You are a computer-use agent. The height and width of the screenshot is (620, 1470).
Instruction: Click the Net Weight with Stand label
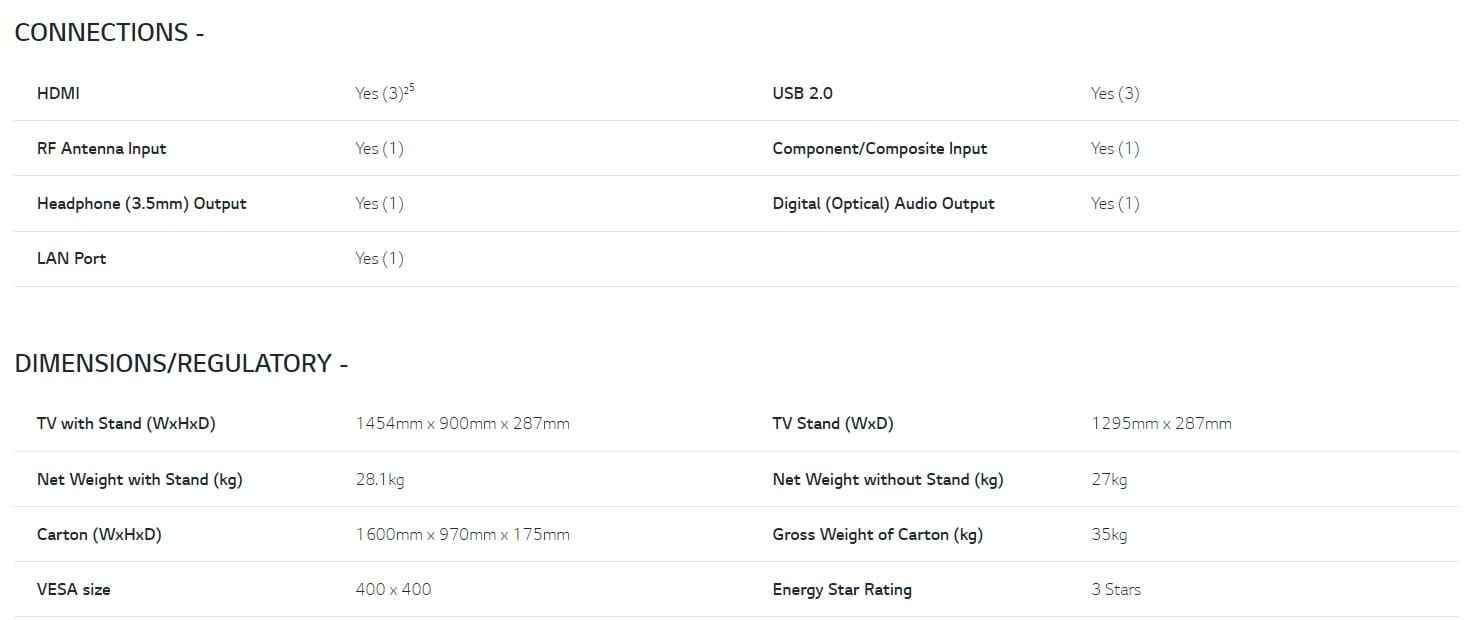[139, 479]
